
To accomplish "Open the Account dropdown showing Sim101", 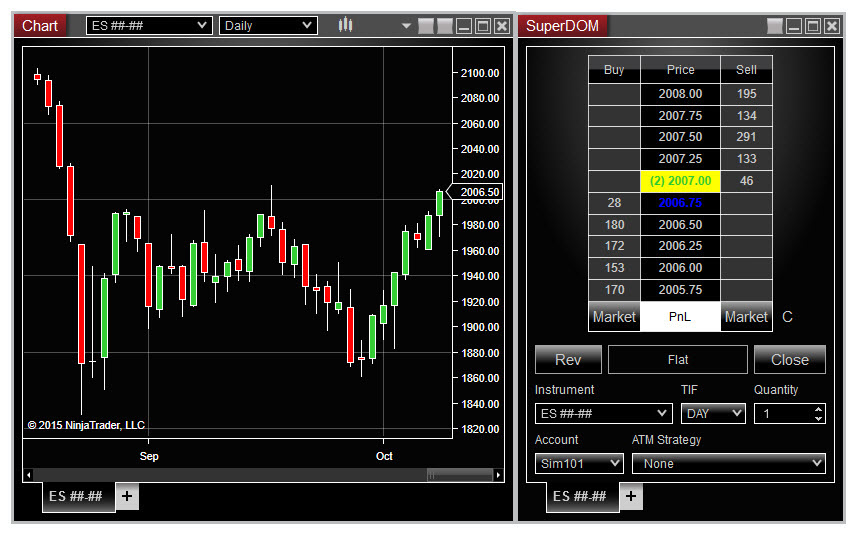I will click(x=579, y=463).
